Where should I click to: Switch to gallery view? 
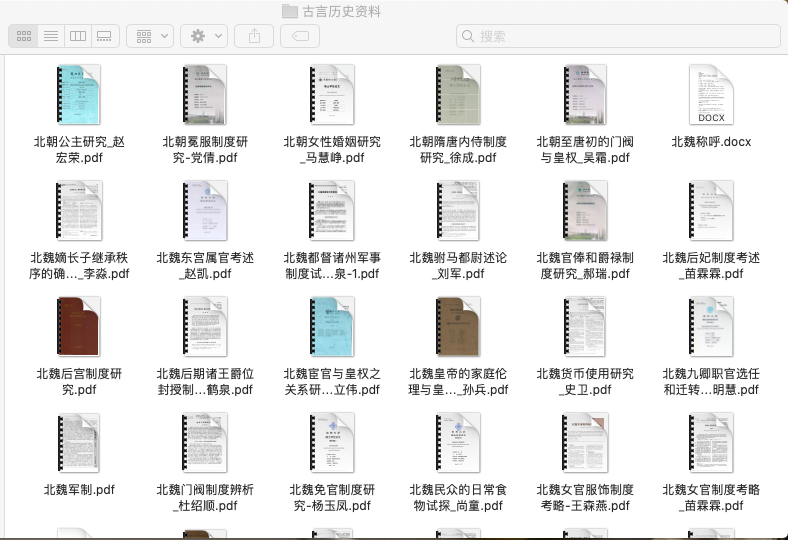(x=105, y=36)
